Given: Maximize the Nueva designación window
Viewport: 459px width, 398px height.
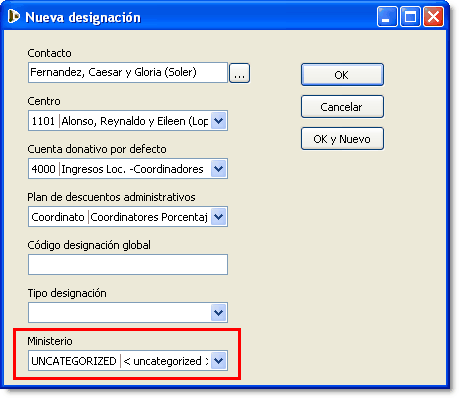Looking at the screenshot, I should 410,16.
